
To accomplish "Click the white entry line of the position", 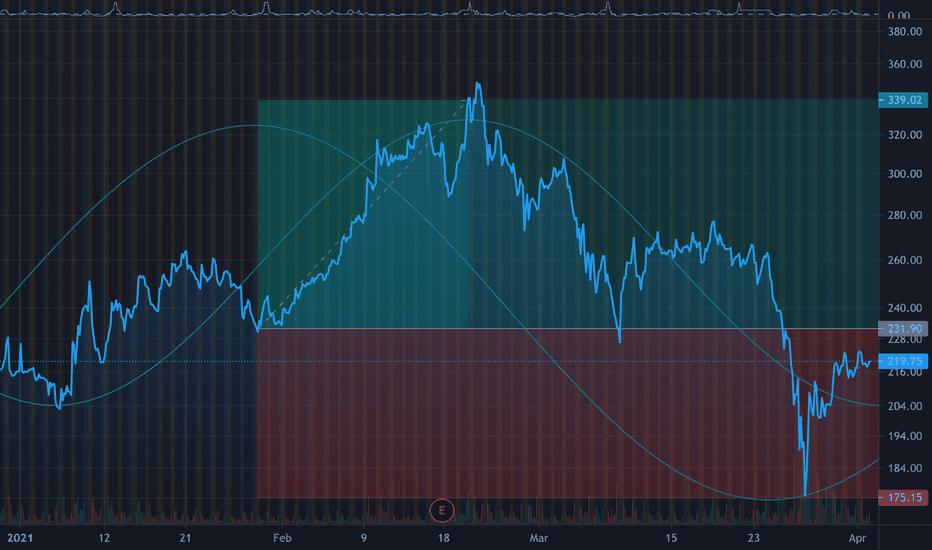I will 568,328.
